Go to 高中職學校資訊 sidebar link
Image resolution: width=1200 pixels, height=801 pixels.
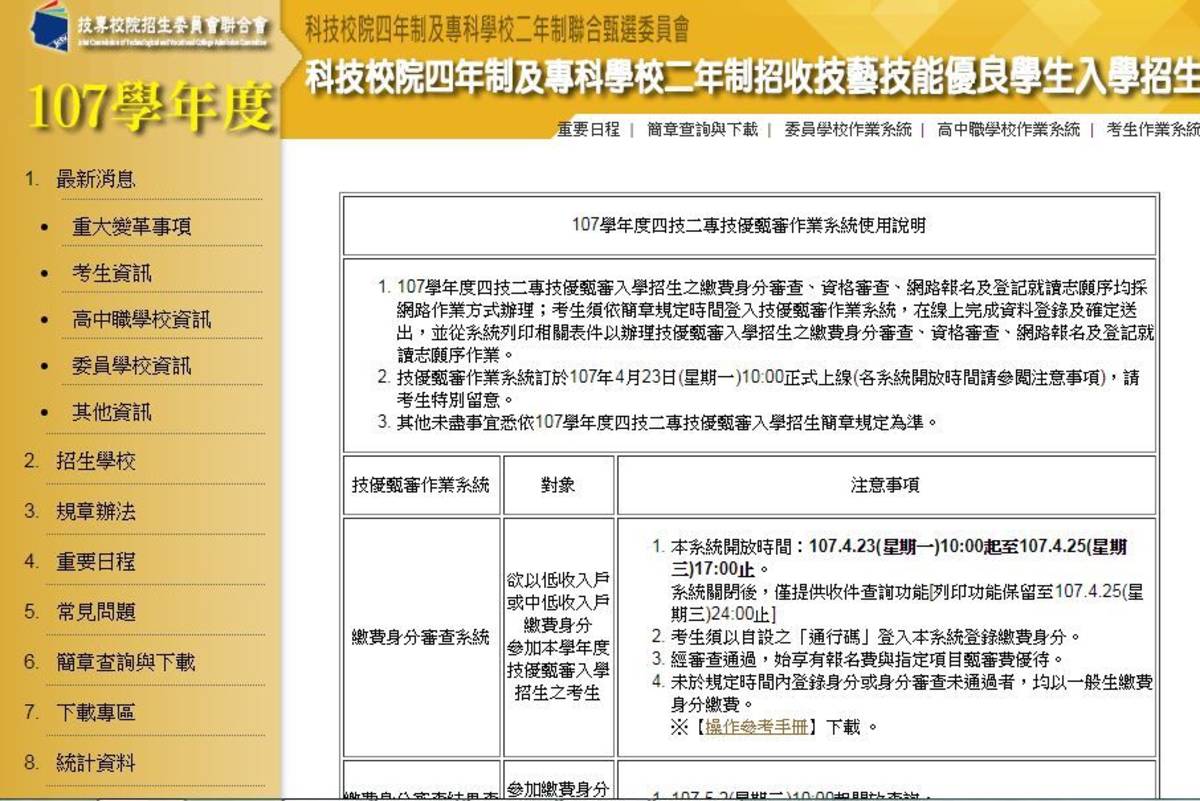pos(141,320)
